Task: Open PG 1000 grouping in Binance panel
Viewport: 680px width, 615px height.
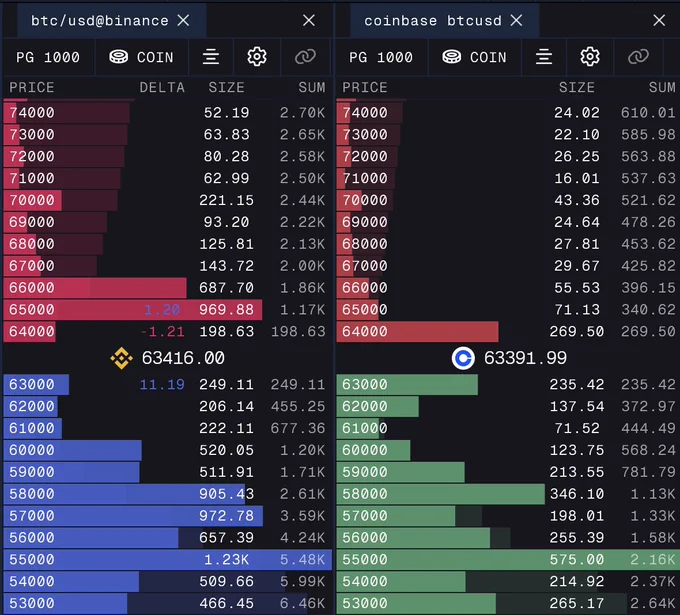Action: [x=48, y=57]
